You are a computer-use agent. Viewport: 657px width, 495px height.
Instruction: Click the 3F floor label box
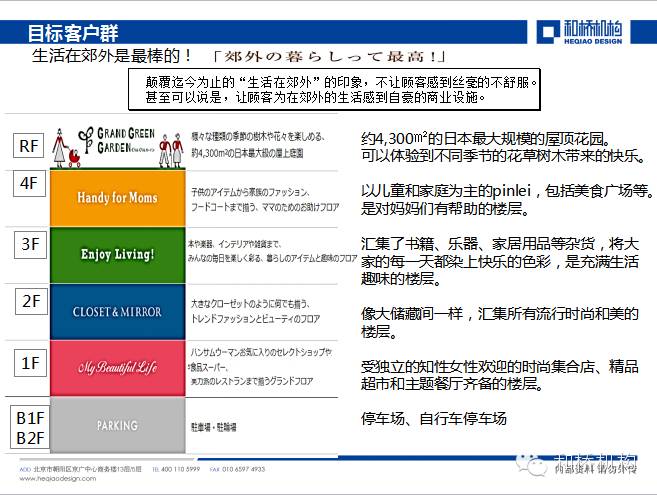coord(31,244)
